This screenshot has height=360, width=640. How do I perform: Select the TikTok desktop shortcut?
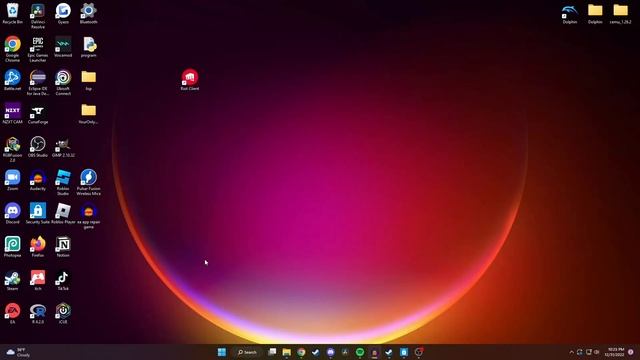pos(63,280)
